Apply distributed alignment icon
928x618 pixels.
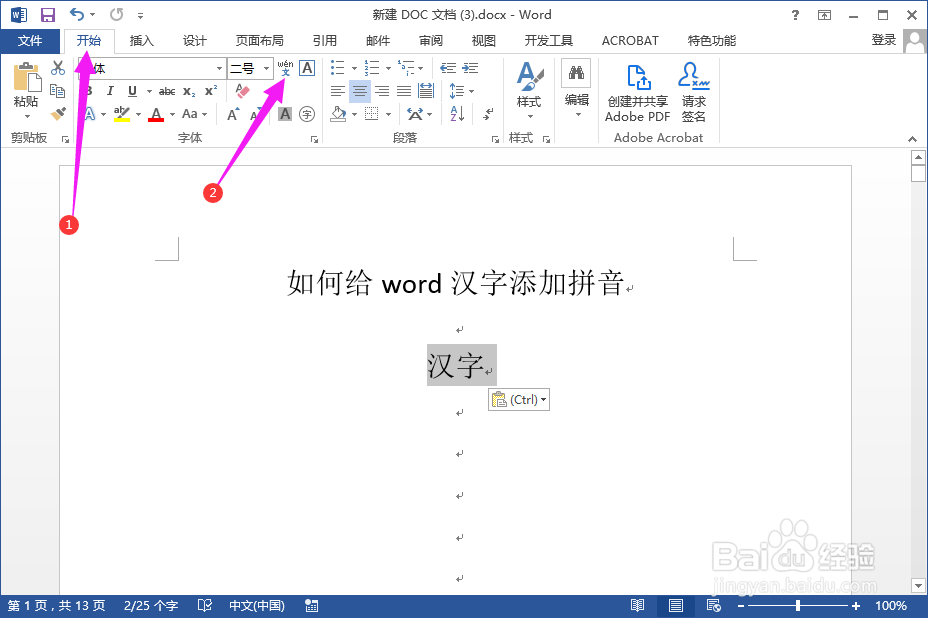(x=426, y=91)
